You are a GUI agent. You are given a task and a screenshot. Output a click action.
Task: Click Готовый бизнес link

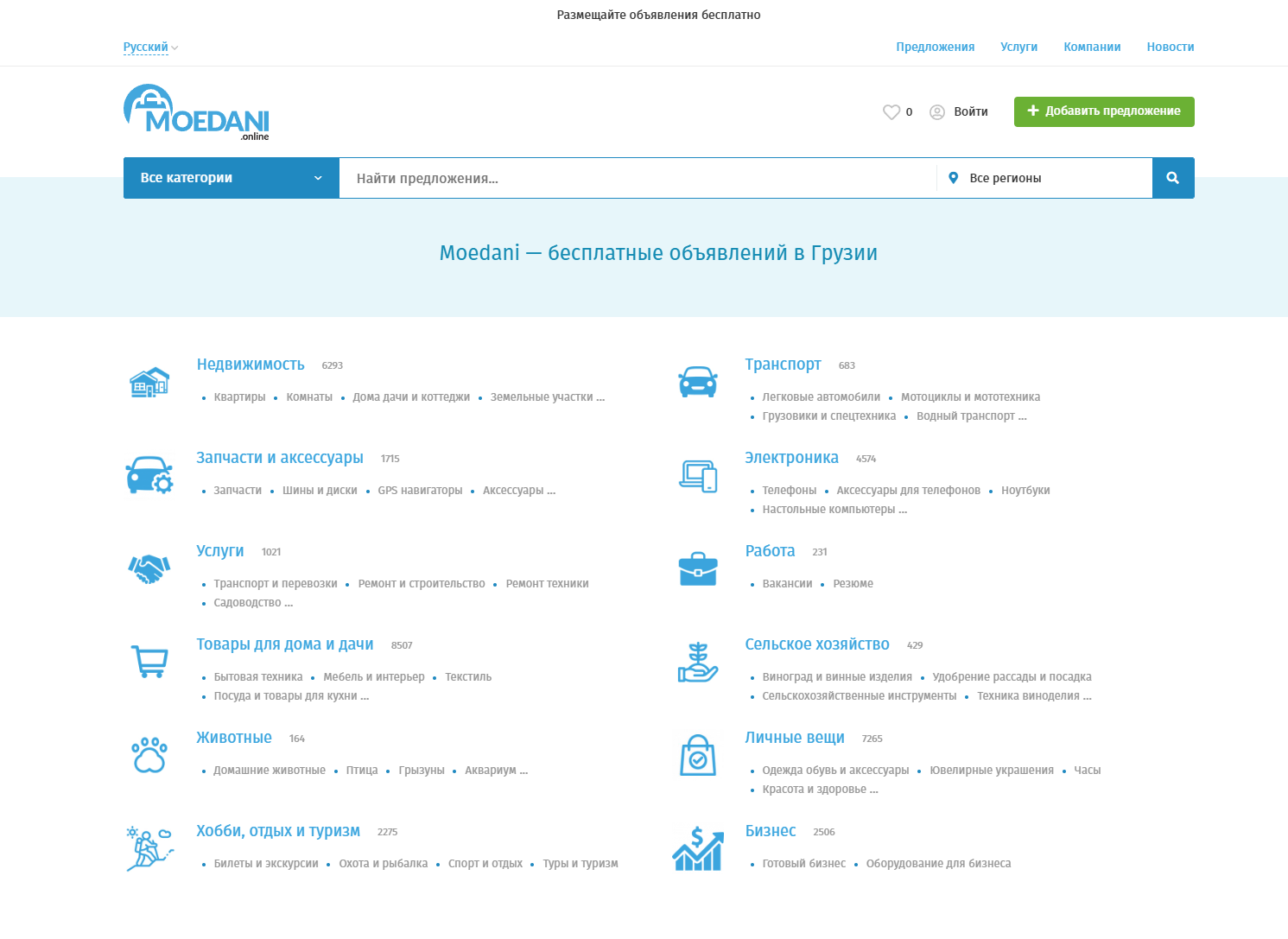coord(804,864)
